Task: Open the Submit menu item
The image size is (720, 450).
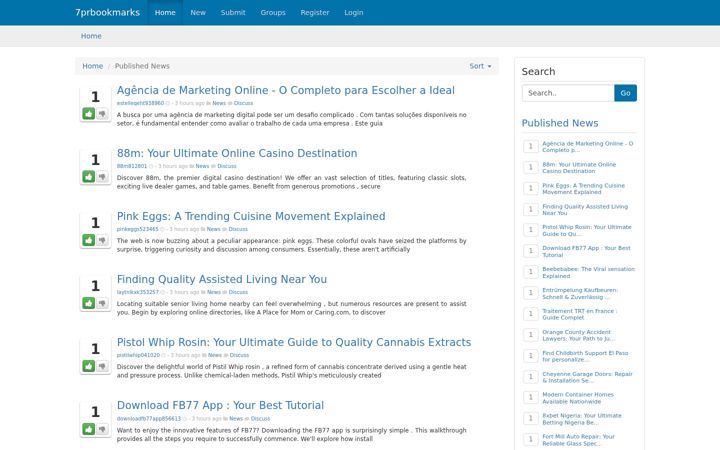Action: click(233, 12)
